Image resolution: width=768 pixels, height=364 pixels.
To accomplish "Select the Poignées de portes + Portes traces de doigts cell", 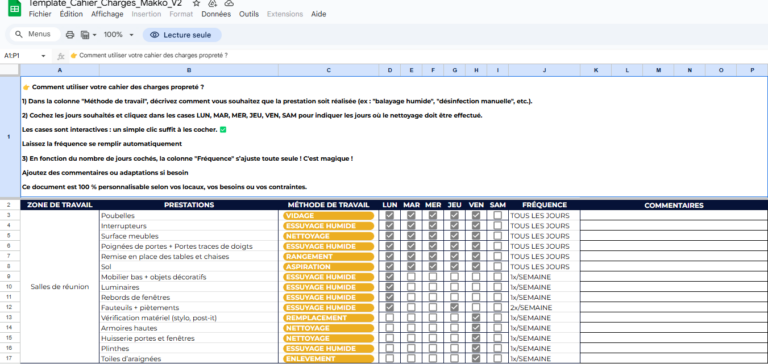I will pyautogui.click(x=189, y=246).
